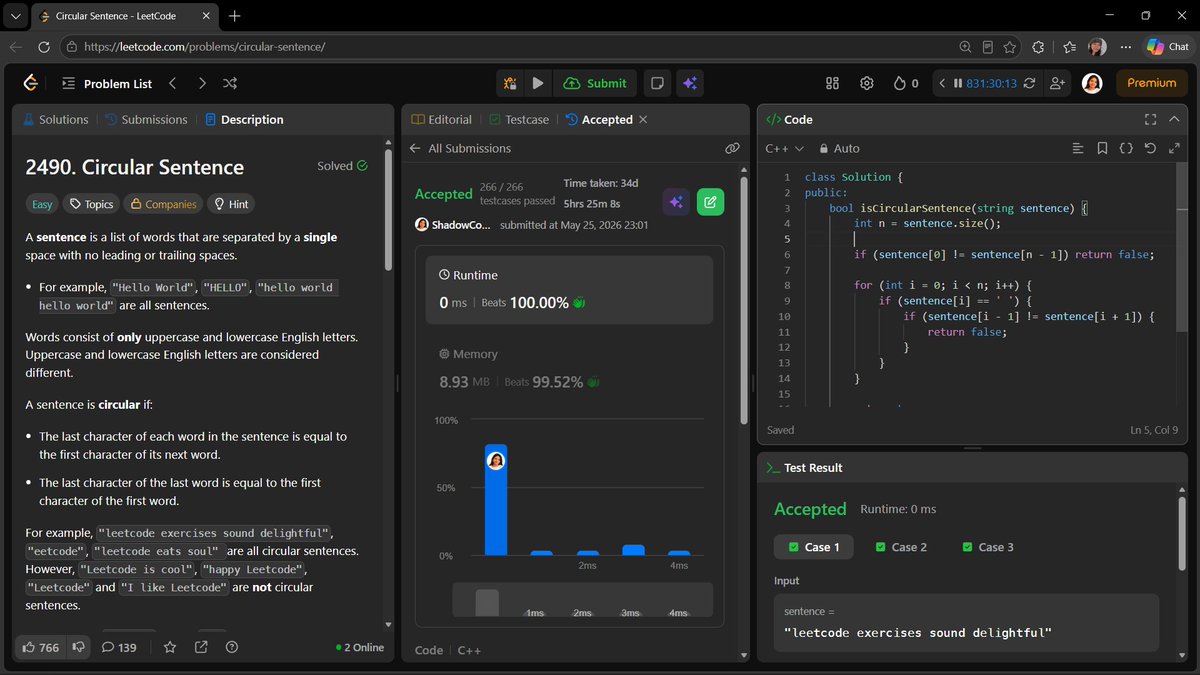The image size is (1200, 675).
Task: Open the C++ language dropdown
Action: (x=785, y=148)
